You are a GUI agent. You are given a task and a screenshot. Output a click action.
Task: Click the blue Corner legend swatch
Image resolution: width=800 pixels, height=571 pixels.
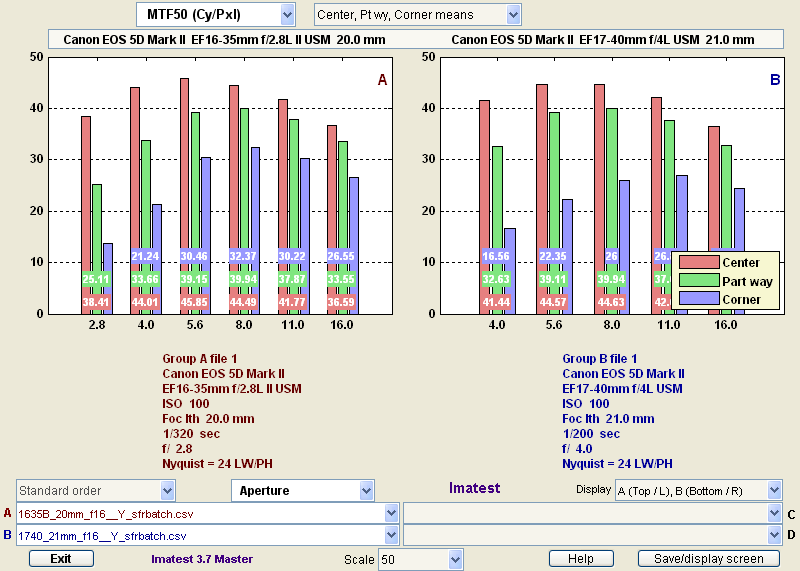coord(698,299)
